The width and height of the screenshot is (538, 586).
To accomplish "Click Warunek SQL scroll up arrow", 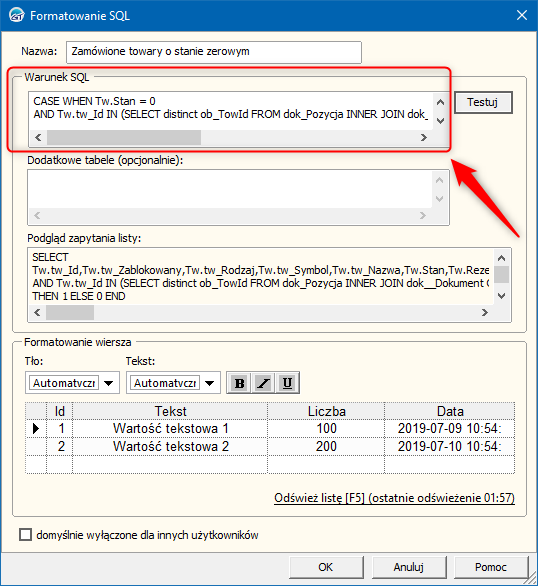I will point(440,102).
